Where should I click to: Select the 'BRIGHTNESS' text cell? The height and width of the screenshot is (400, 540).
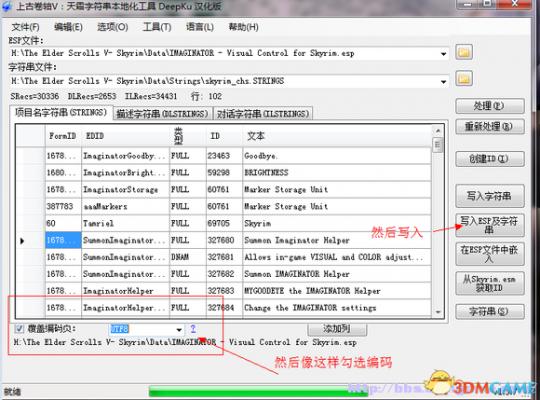pyautogui.click(x=336, y=173)
